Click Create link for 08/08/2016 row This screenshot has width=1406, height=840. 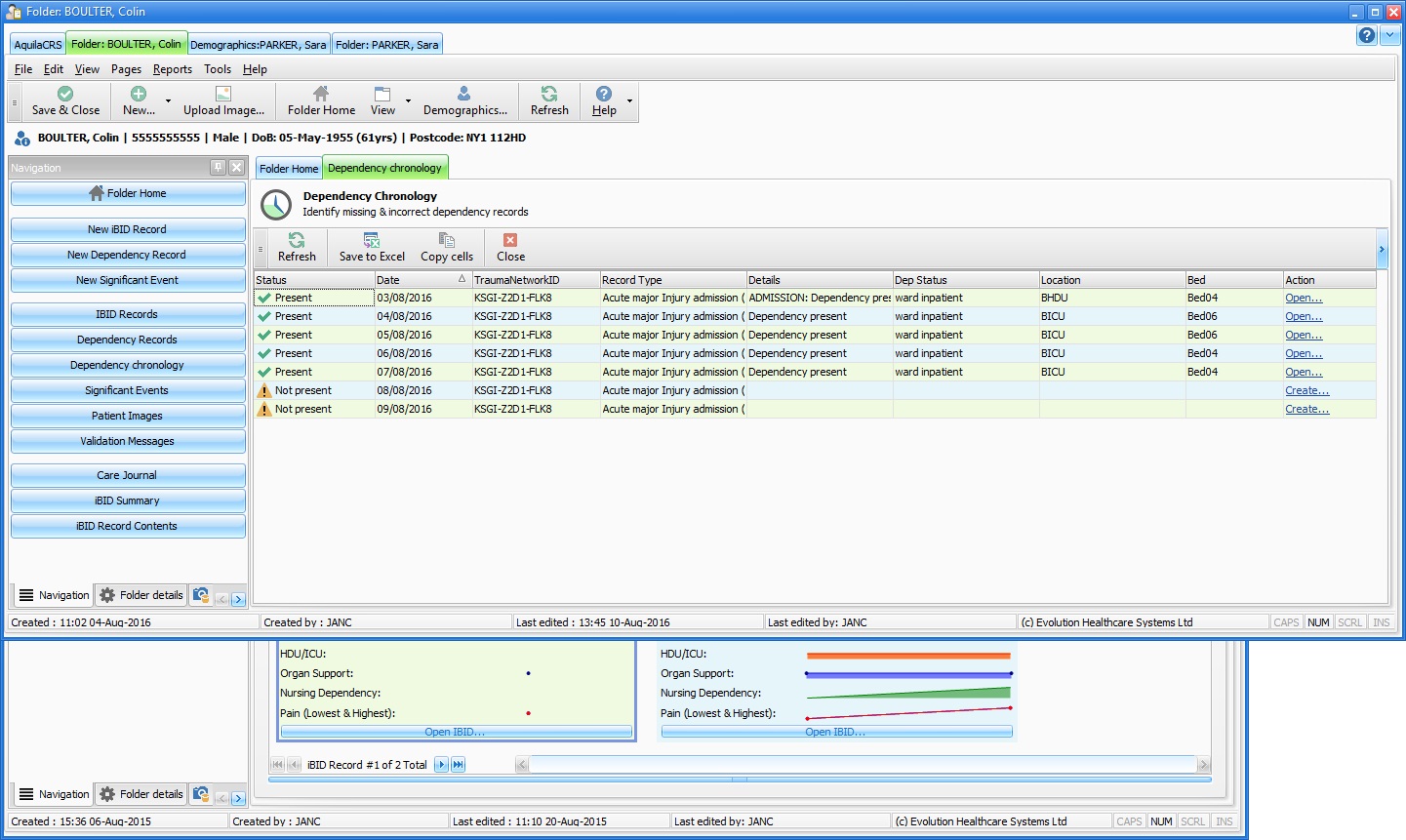[1306, 390]
